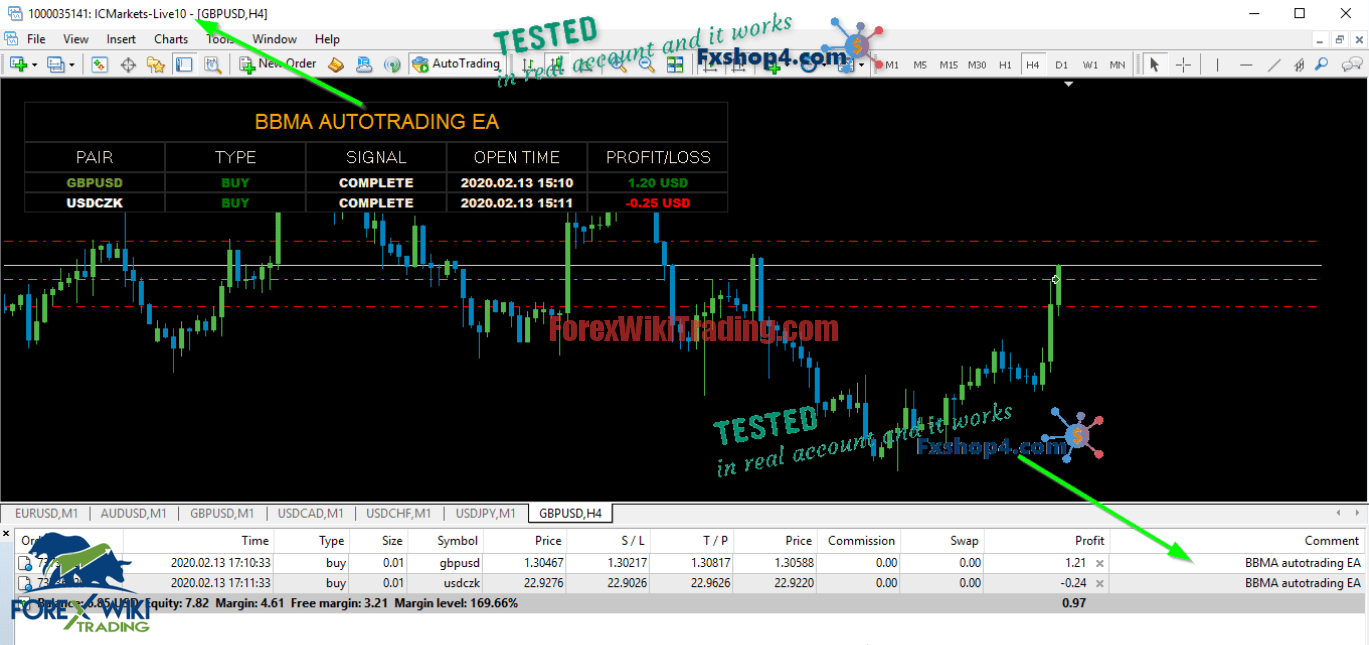Change chart period to H1
Screen dimensions: 1369x645
pos(1005,65)
